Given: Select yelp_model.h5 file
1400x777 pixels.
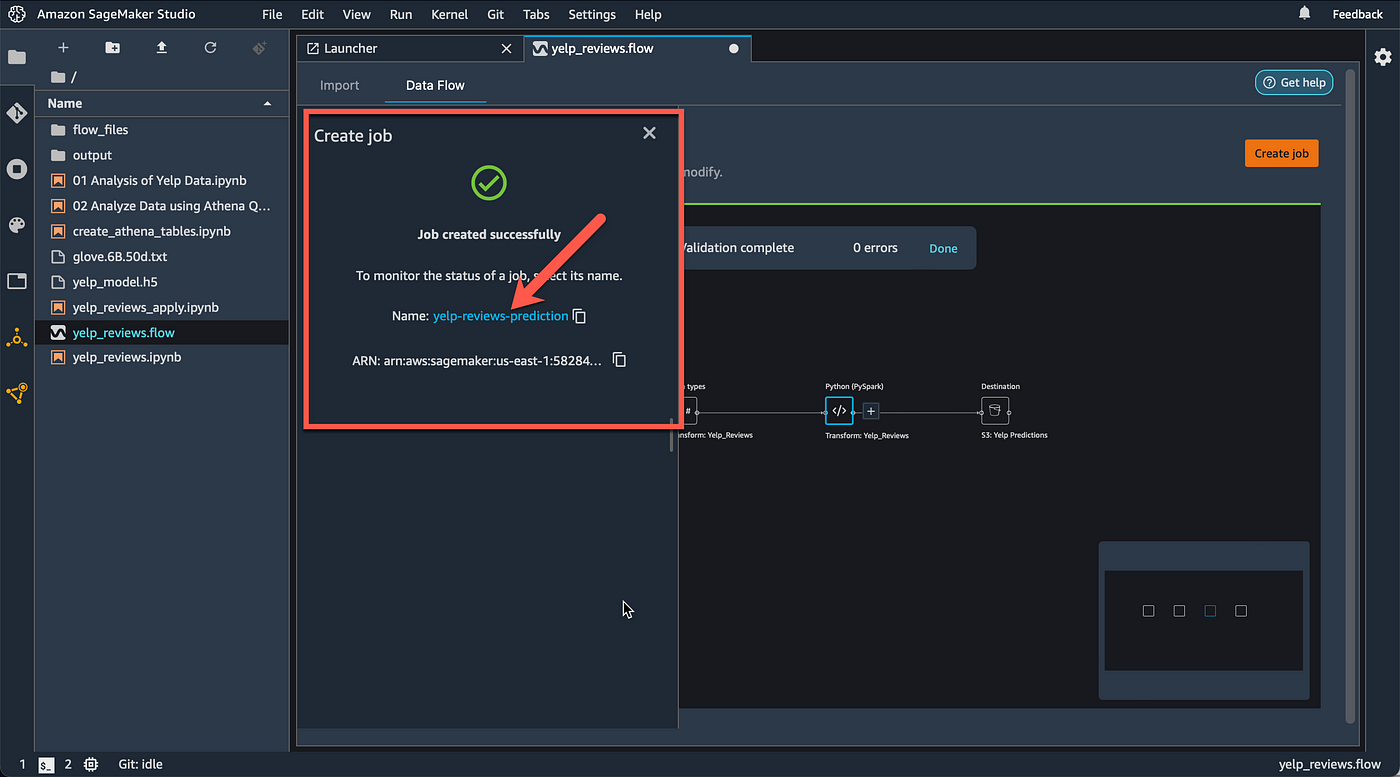Looking at the screenshot, I should click(161, 282).
